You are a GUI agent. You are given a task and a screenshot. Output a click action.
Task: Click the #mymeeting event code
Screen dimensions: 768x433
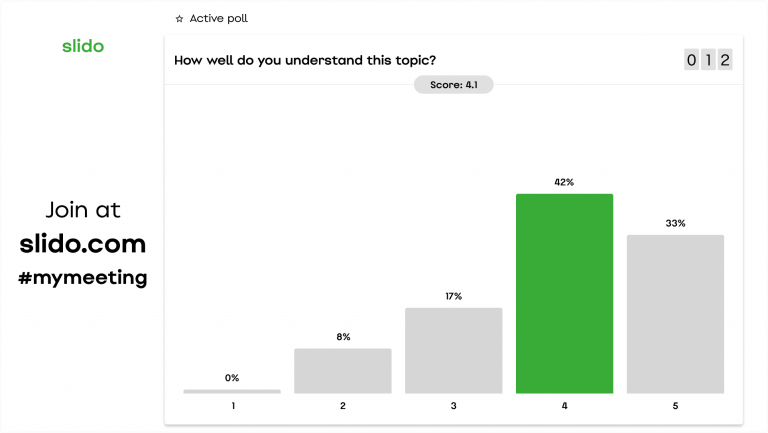click(x=82, y=277)
